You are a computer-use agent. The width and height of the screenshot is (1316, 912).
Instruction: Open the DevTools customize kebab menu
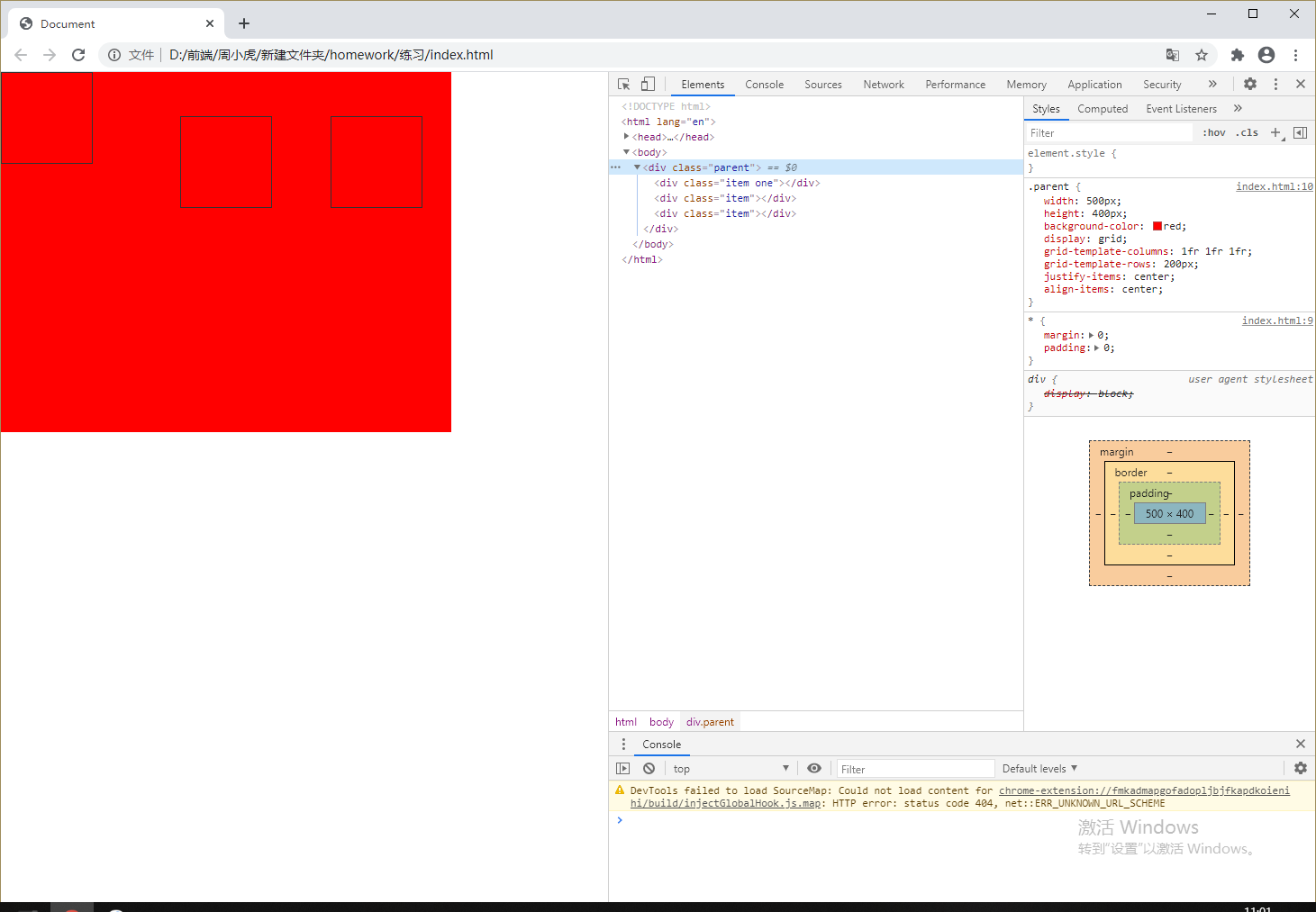[1275, 84]
